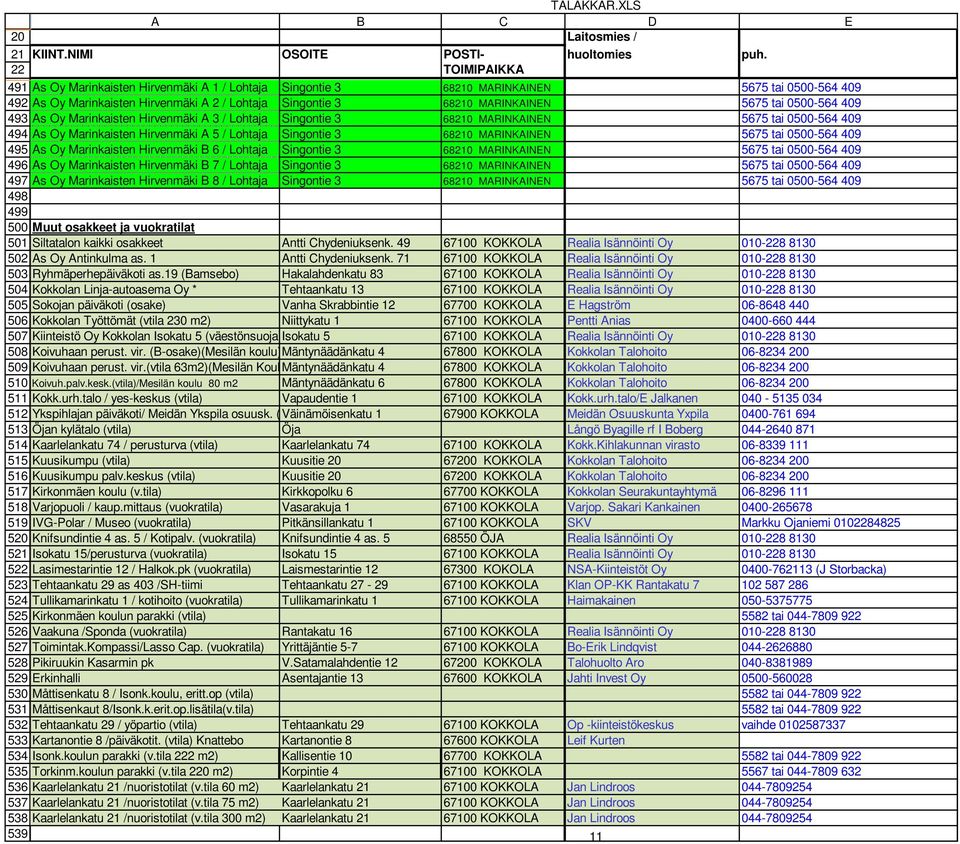Click heading 'Muut osakkeet ja vuokratilat'

pyautogui.click(x=113, y=227)
